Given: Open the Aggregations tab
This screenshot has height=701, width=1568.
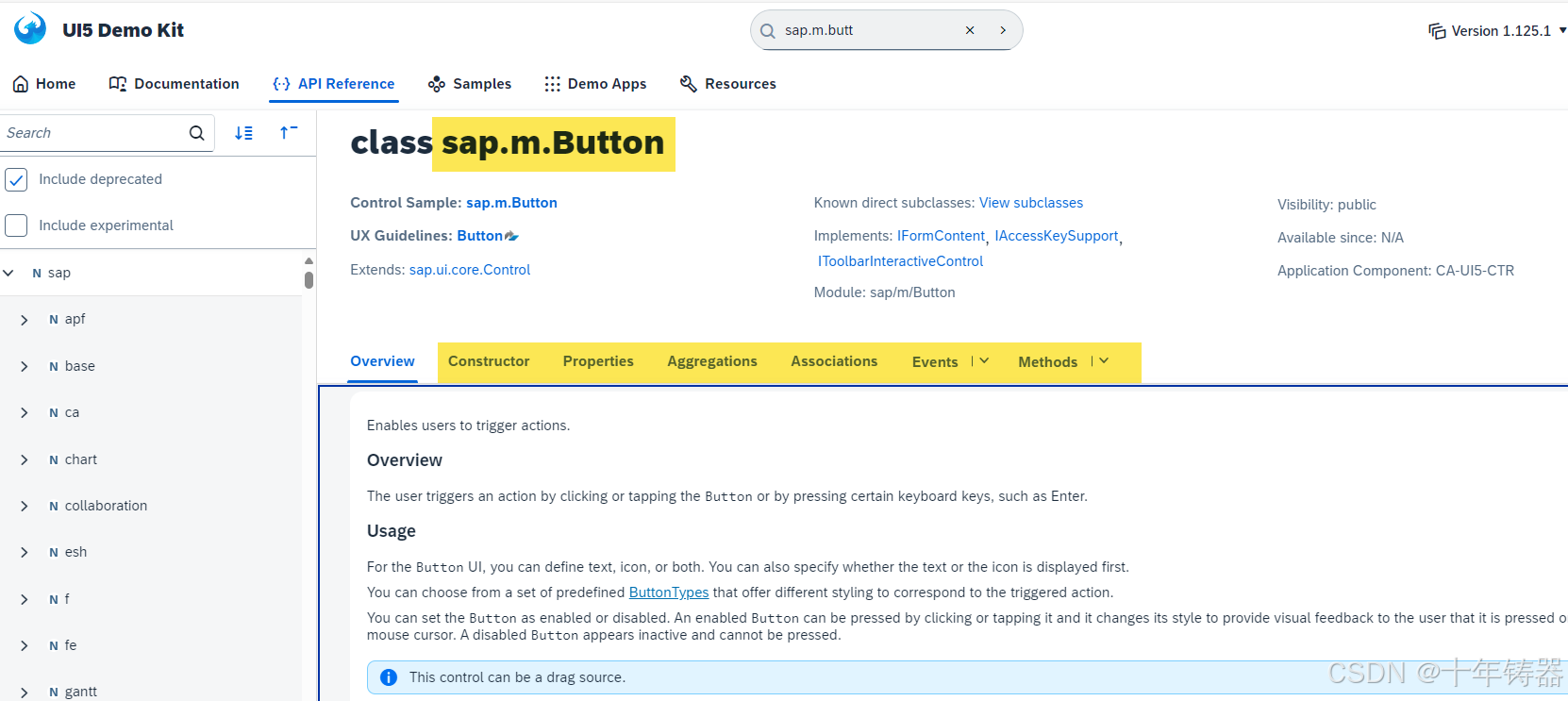Looking at the screenshot, I should pos(712,361).
